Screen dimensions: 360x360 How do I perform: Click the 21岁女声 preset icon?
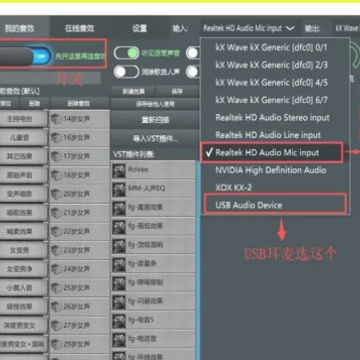click(x=57, y=212)
